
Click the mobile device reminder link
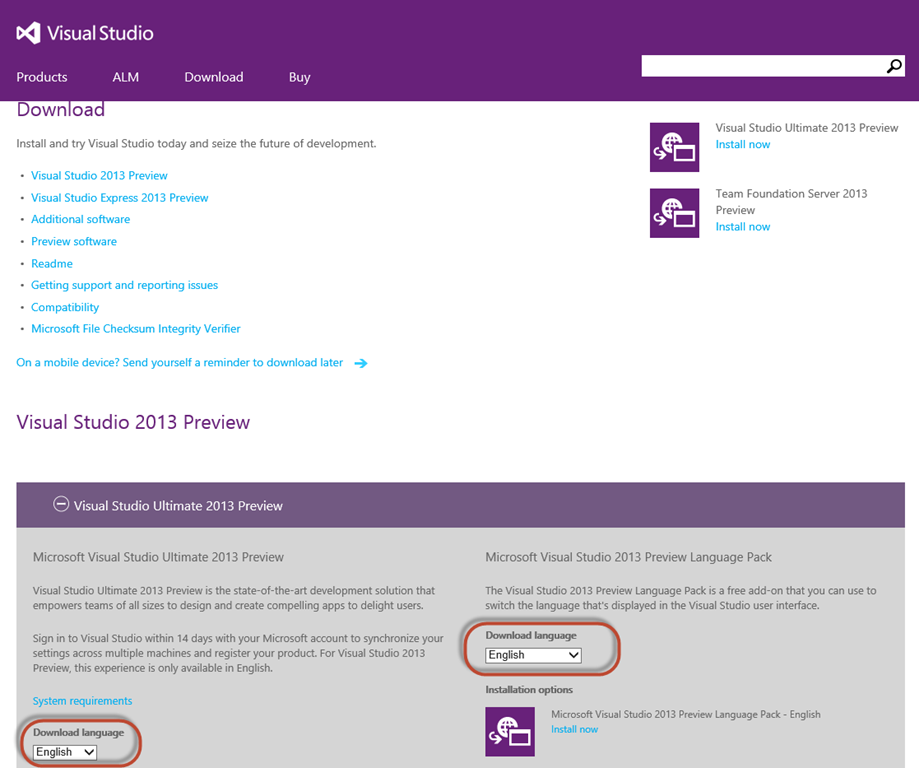pyautogui.click(x=179, y=363)
